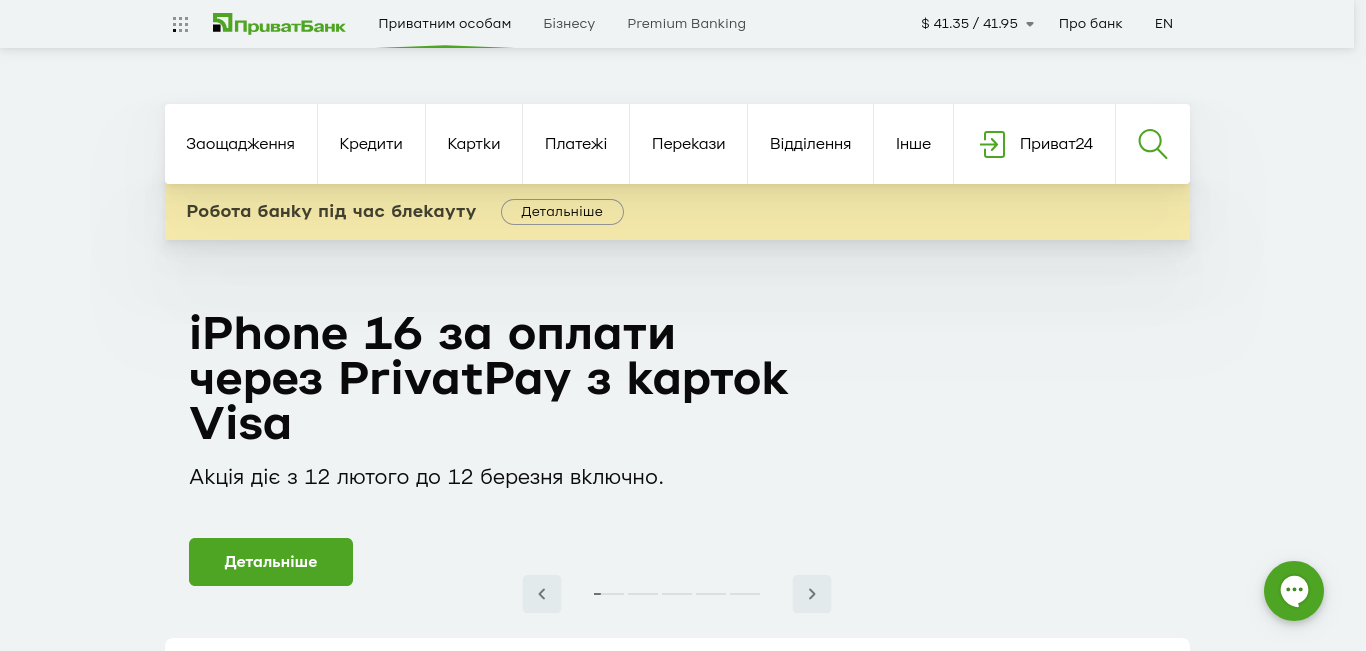1366x651 pixels.
Task: Click the Приват24 login arrow icon
Action: [x=992, y=144]
